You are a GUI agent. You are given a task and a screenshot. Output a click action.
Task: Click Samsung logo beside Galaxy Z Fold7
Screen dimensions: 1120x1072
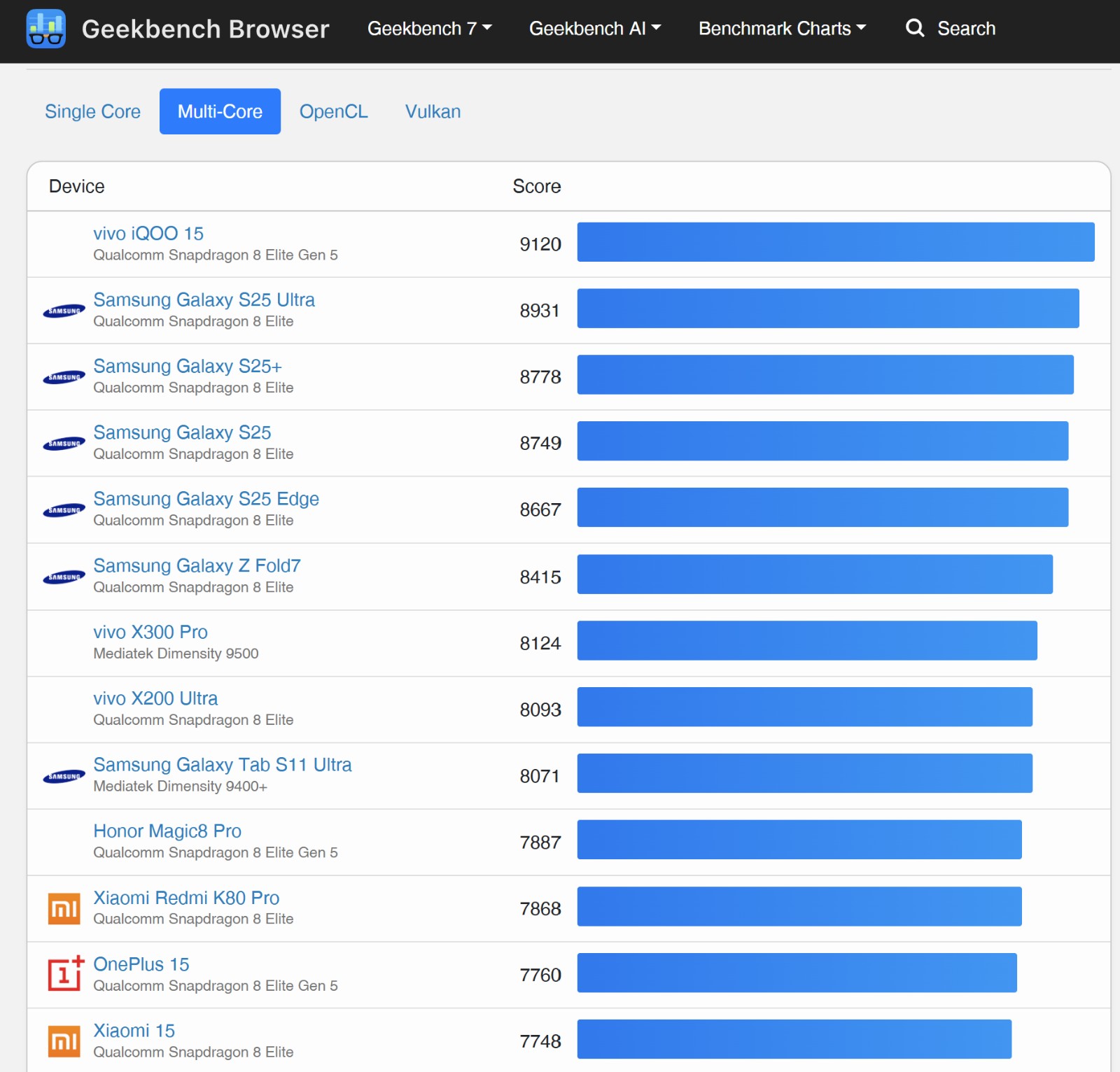(64, 577)
